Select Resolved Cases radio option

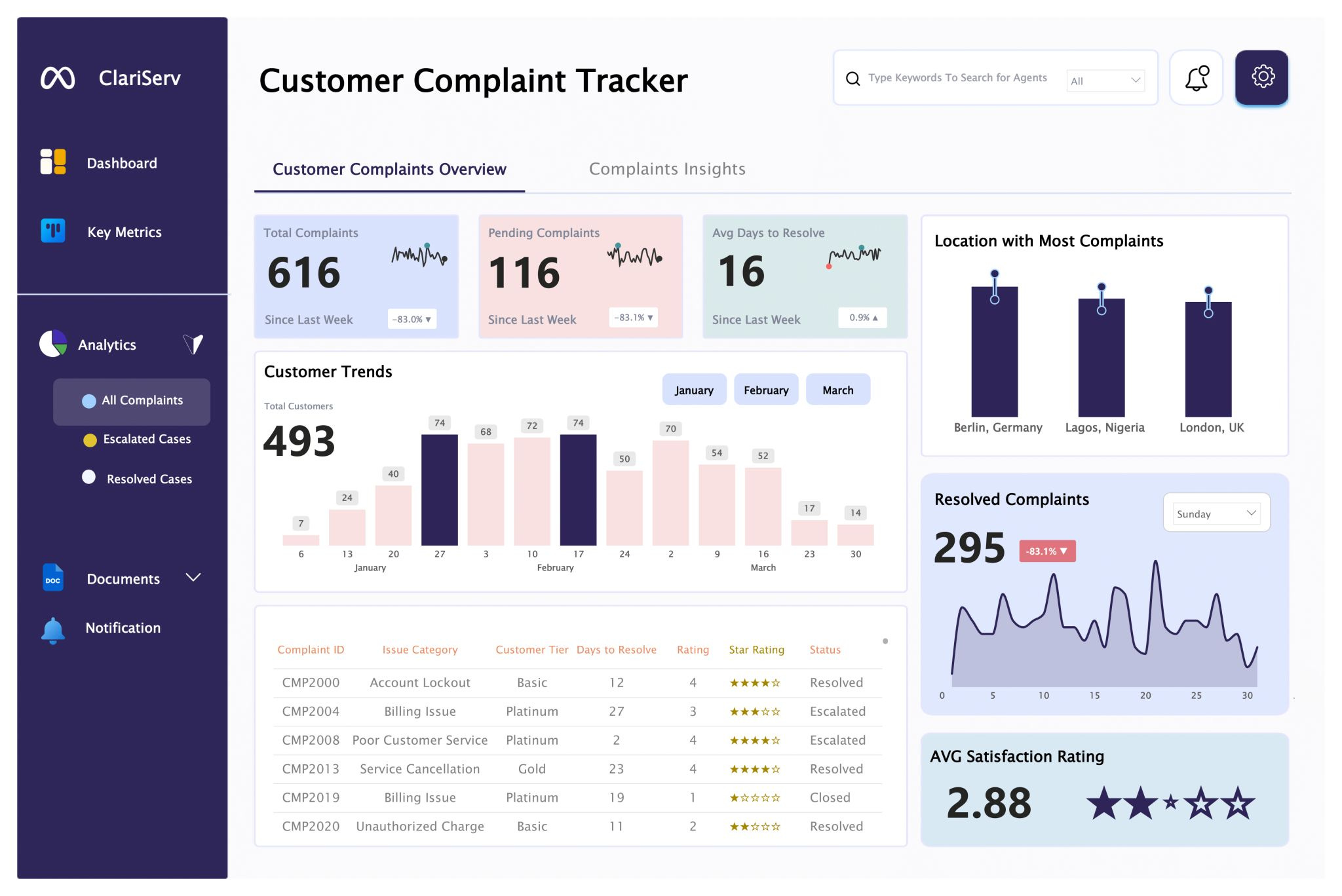pyautogui.click(x=89, y=477)
